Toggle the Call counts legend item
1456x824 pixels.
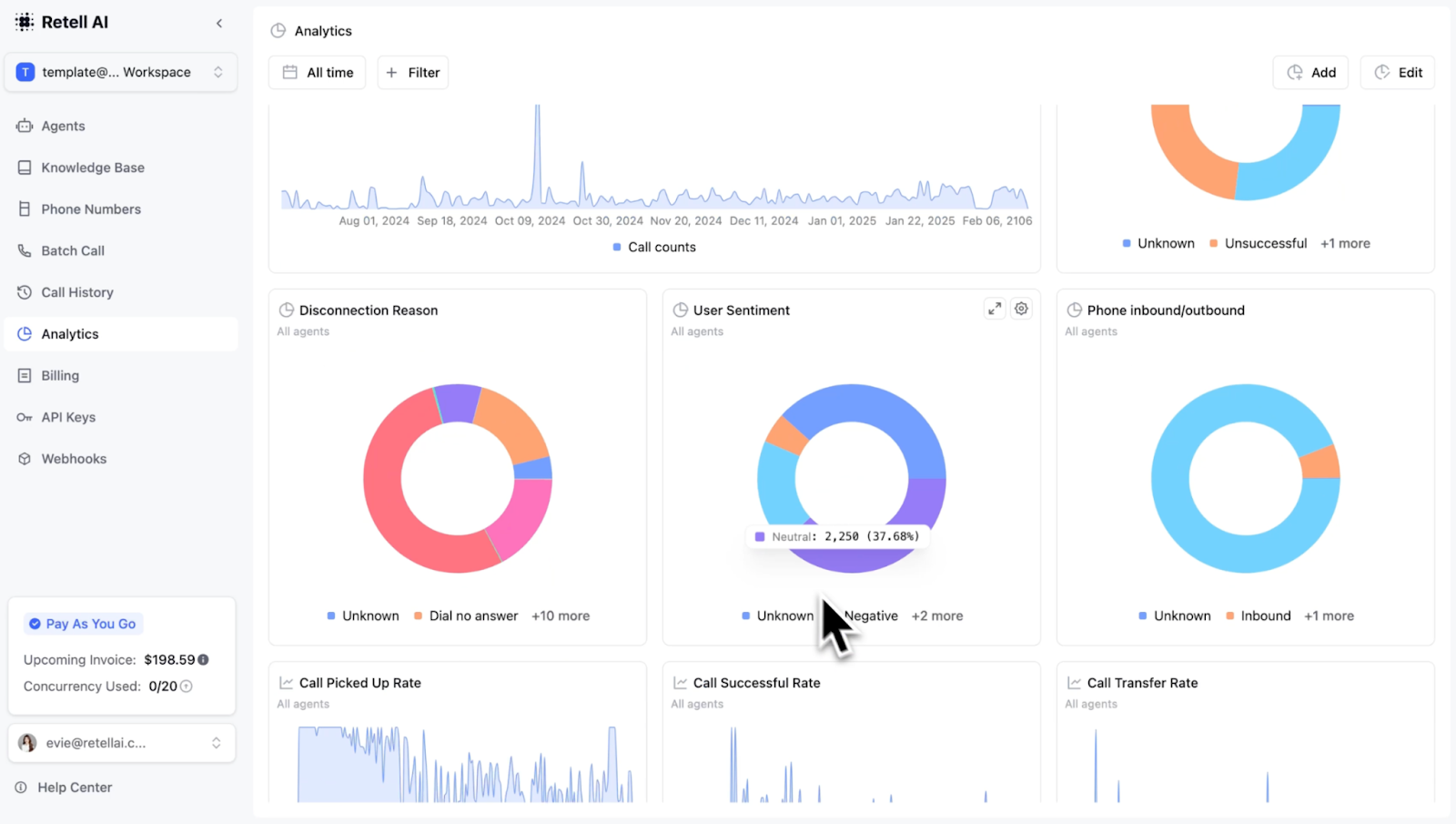pos(654,247)
